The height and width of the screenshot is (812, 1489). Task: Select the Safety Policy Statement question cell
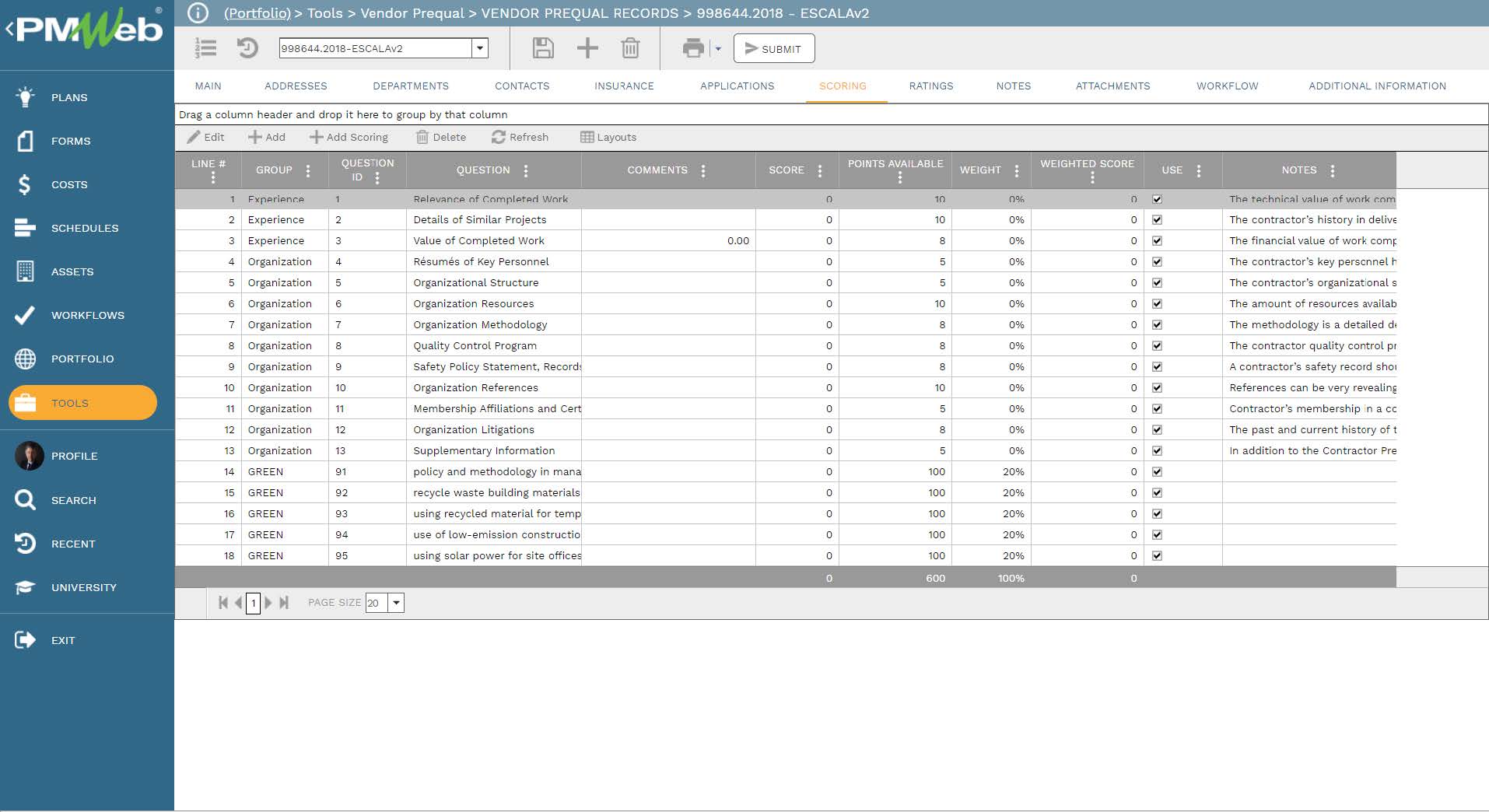pyautogui.click(x=494, y=367)
